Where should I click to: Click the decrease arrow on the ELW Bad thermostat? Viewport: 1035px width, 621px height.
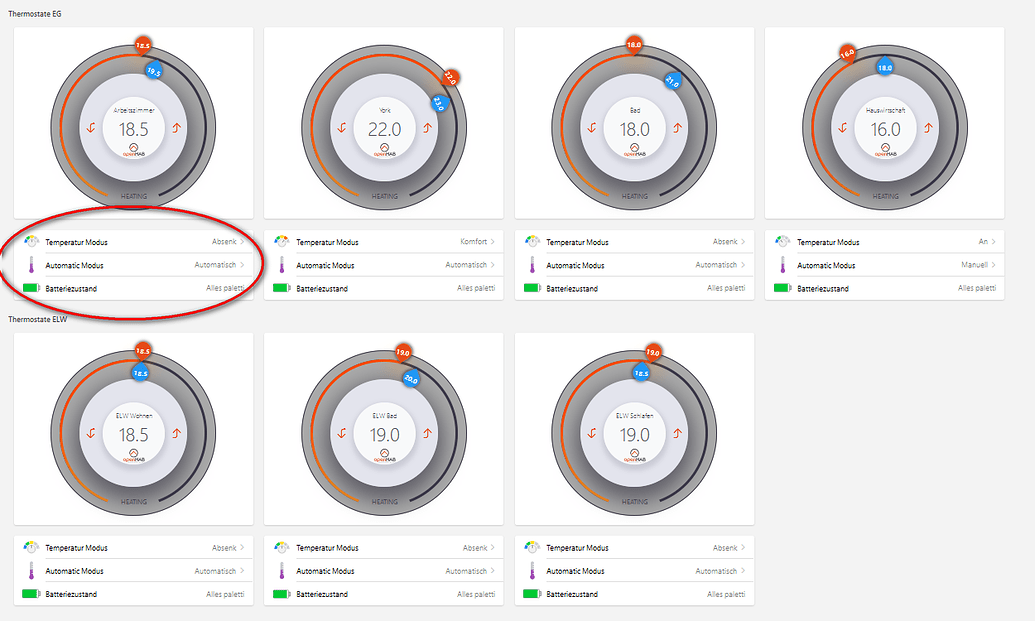[x=340, y=434]
